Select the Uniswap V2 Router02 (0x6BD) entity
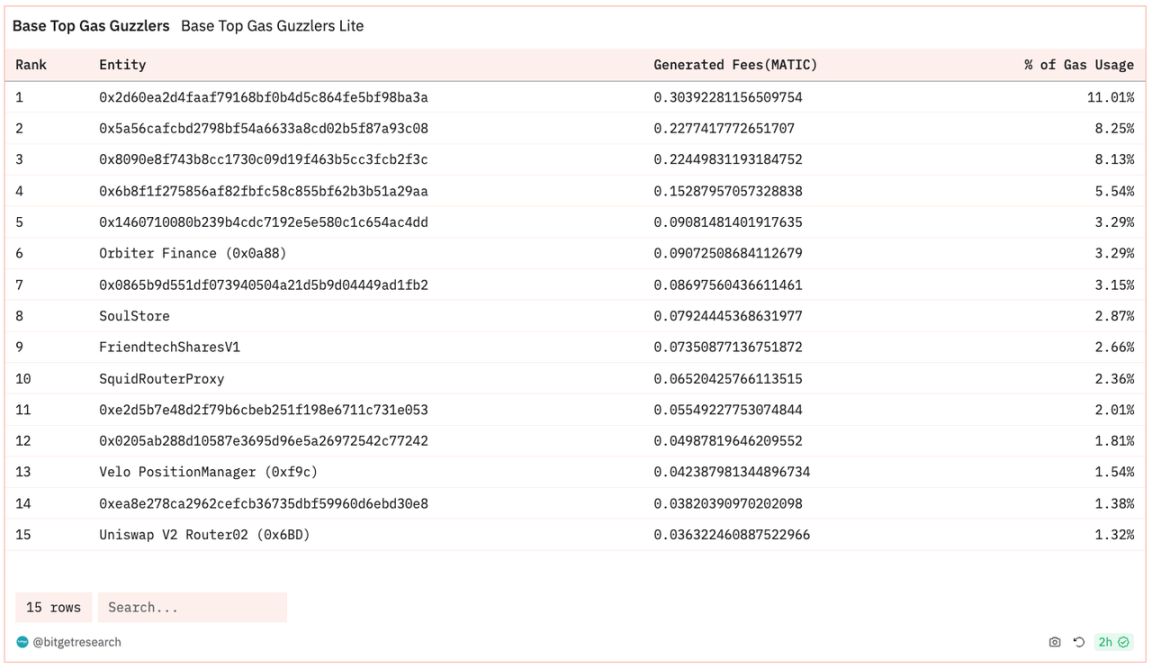The width and height of the screenshot is (1152, 669). point(204,535)
